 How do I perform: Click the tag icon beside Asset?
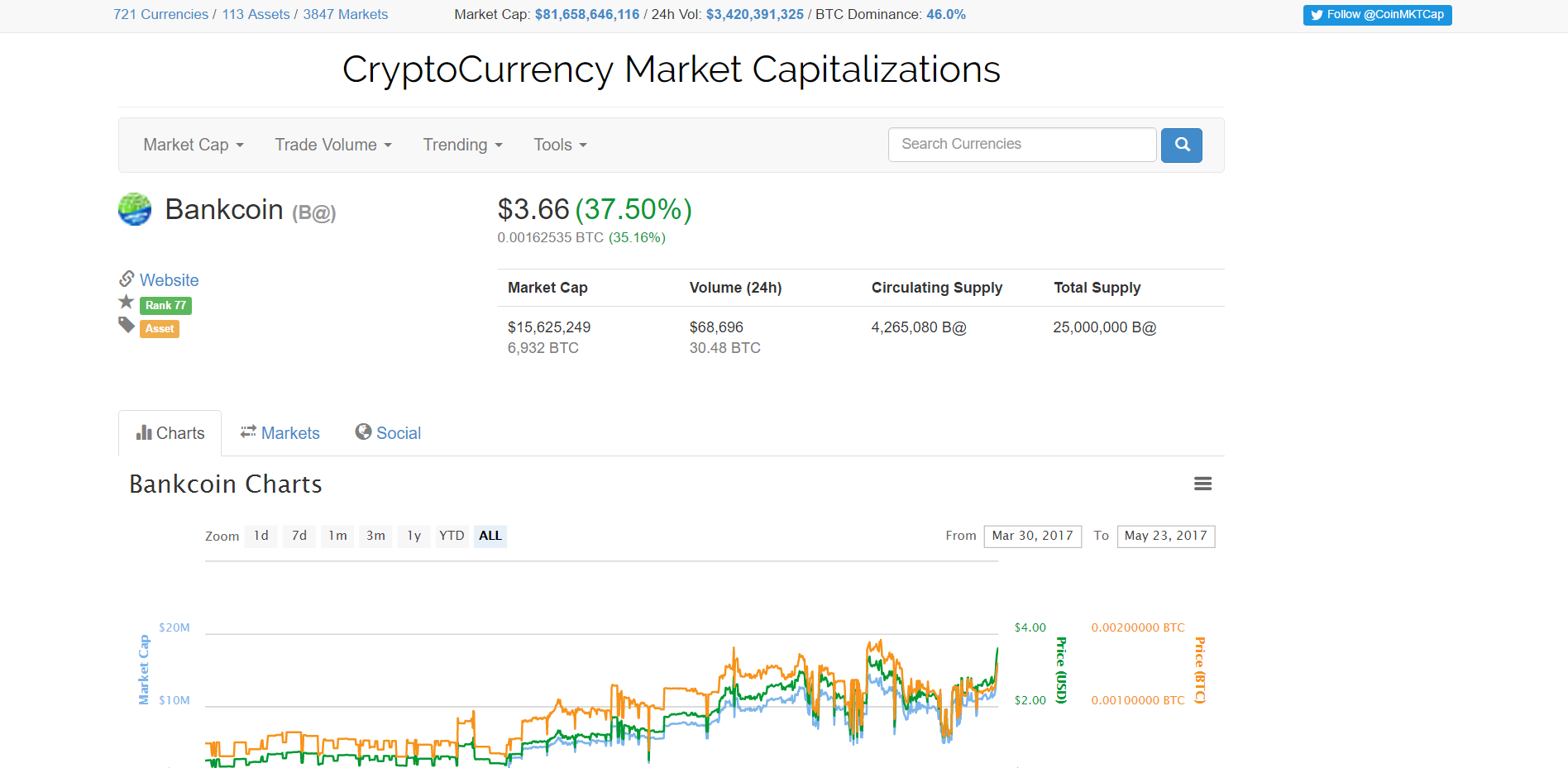(x=127, y=325)
